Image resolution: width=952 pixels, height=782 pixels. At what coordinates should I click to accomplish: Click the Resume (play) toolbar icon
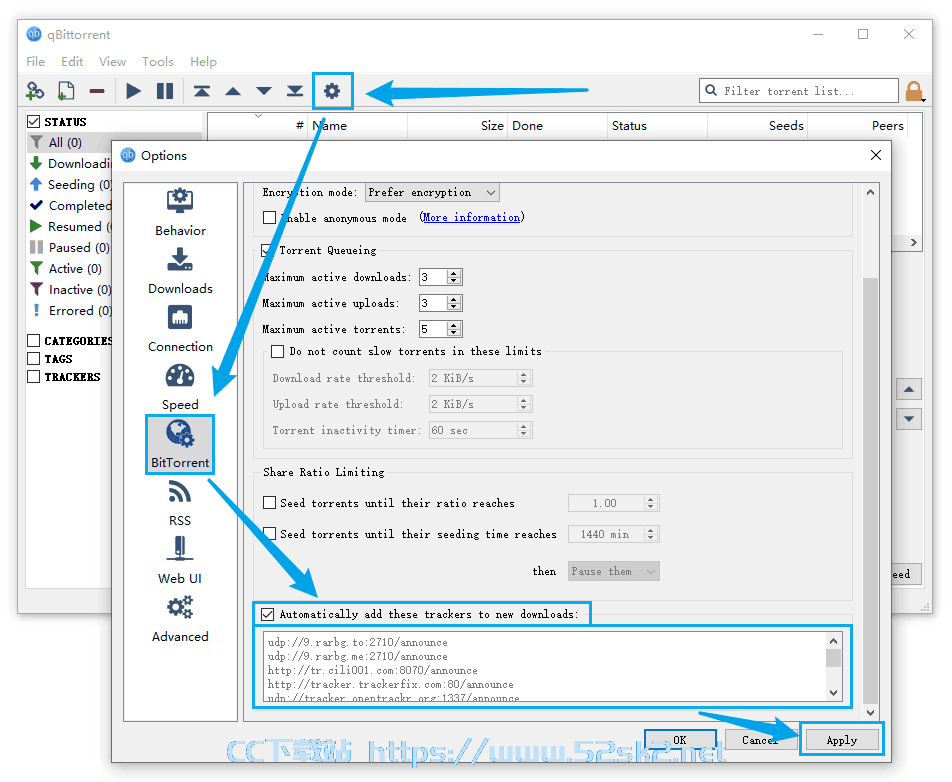pos(134,91)
